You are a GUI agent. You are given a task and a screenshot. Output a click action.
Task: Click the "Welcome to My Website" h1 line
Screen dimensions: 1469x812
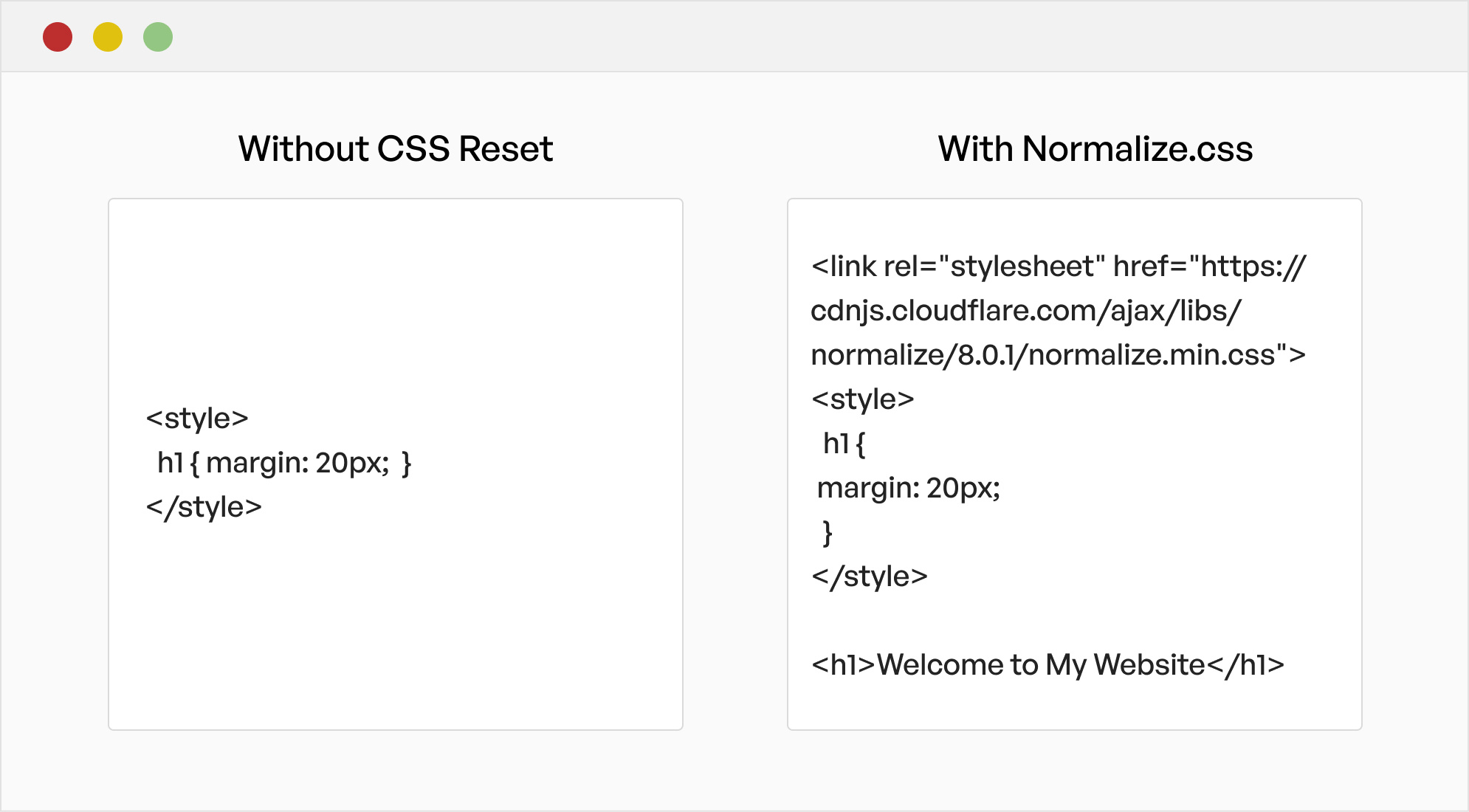coord(1047,665)
